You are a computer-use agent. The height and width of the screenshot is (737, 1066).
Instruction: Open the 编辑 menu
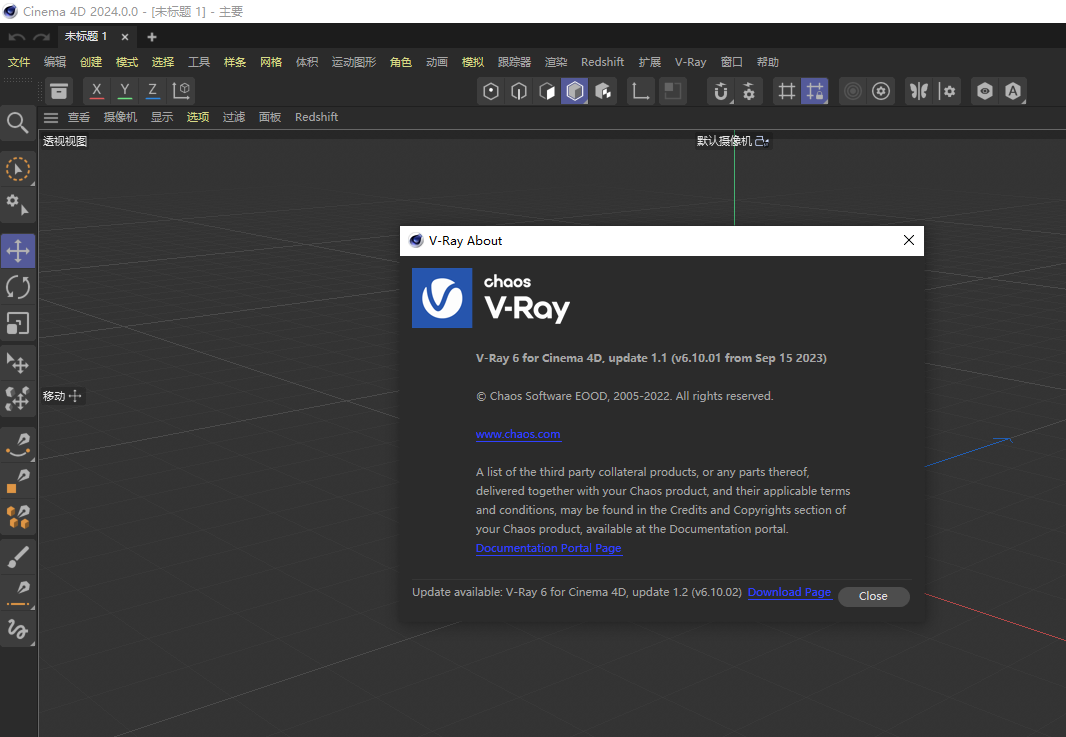pyautogui.click(x=55, y=62)
